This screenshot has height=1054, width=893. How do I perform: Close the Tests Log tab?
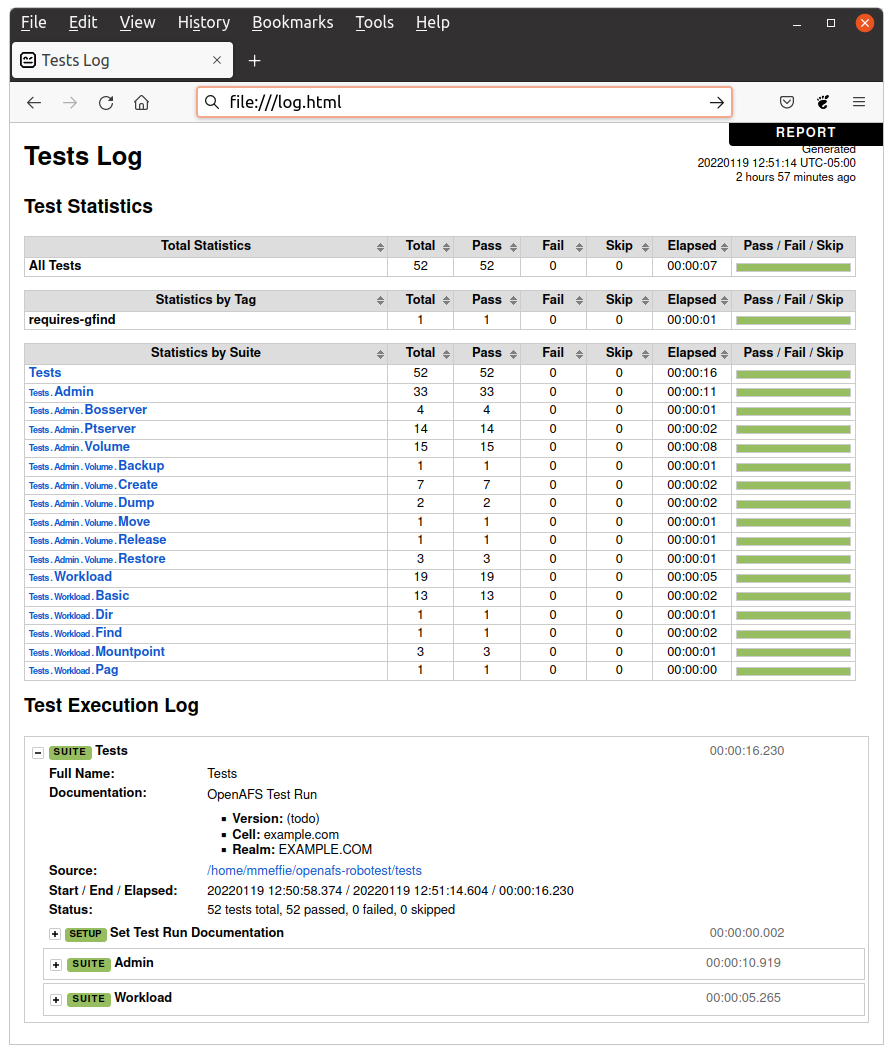pyautogui.click(x=217, y=60)
